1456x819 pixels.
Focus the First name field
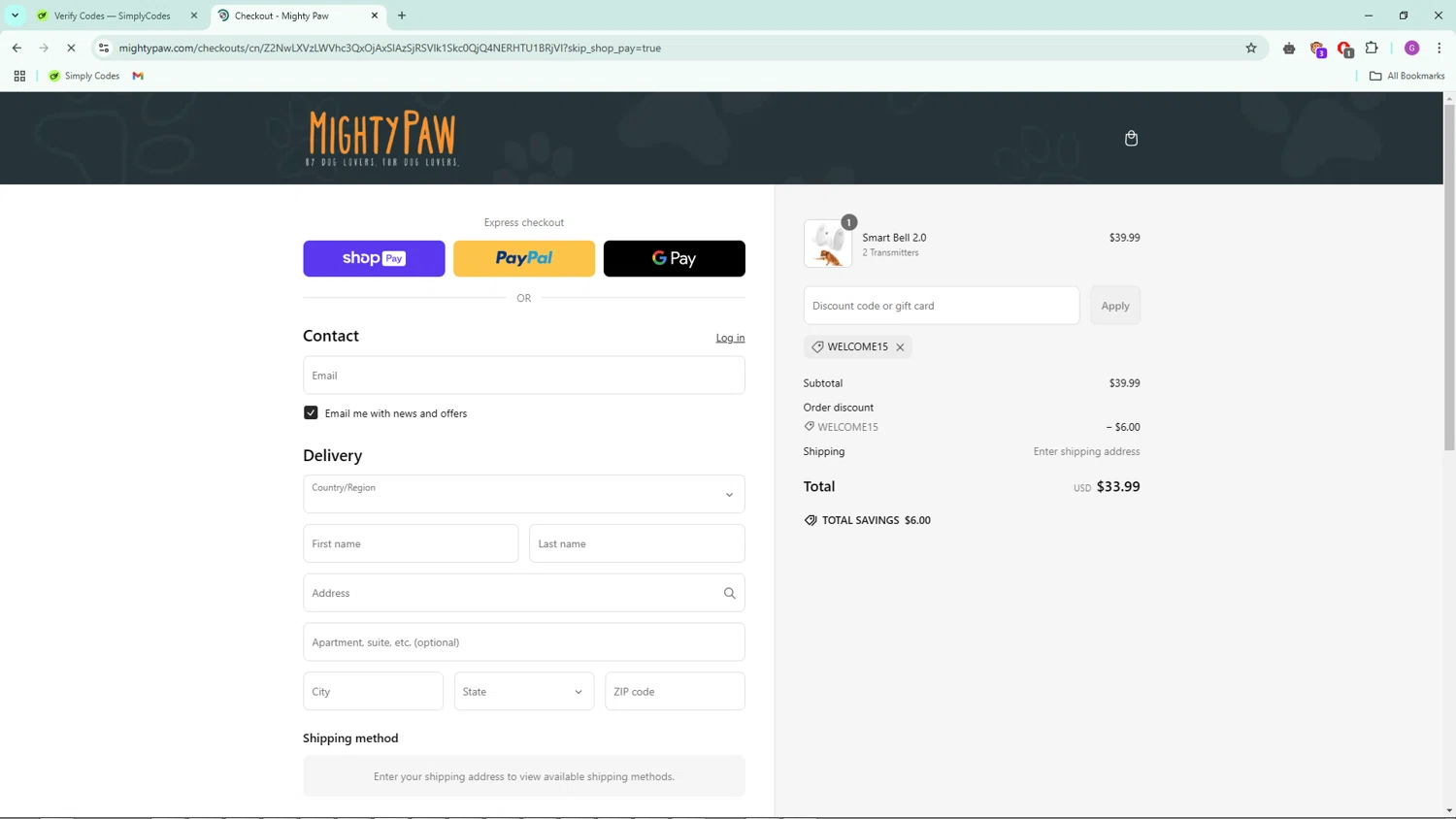coord(411,543)
